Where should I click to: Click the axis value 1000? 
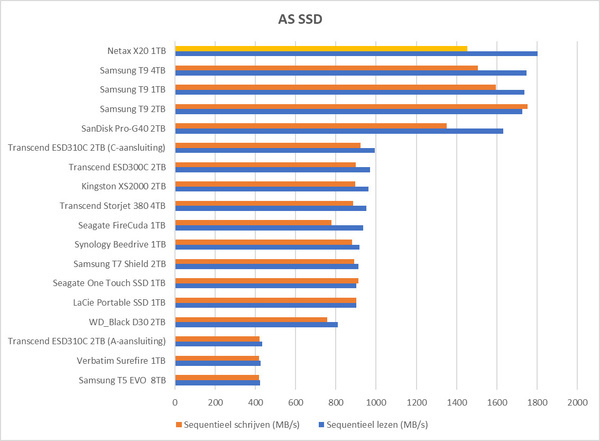(376, 403)
